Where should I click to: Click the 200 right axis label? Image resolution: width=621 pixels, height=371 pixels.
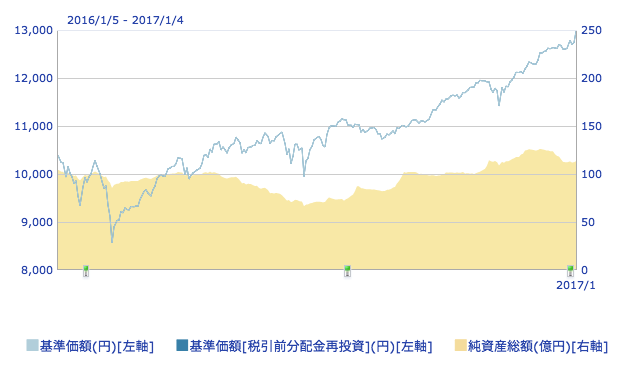pos(591,78)
